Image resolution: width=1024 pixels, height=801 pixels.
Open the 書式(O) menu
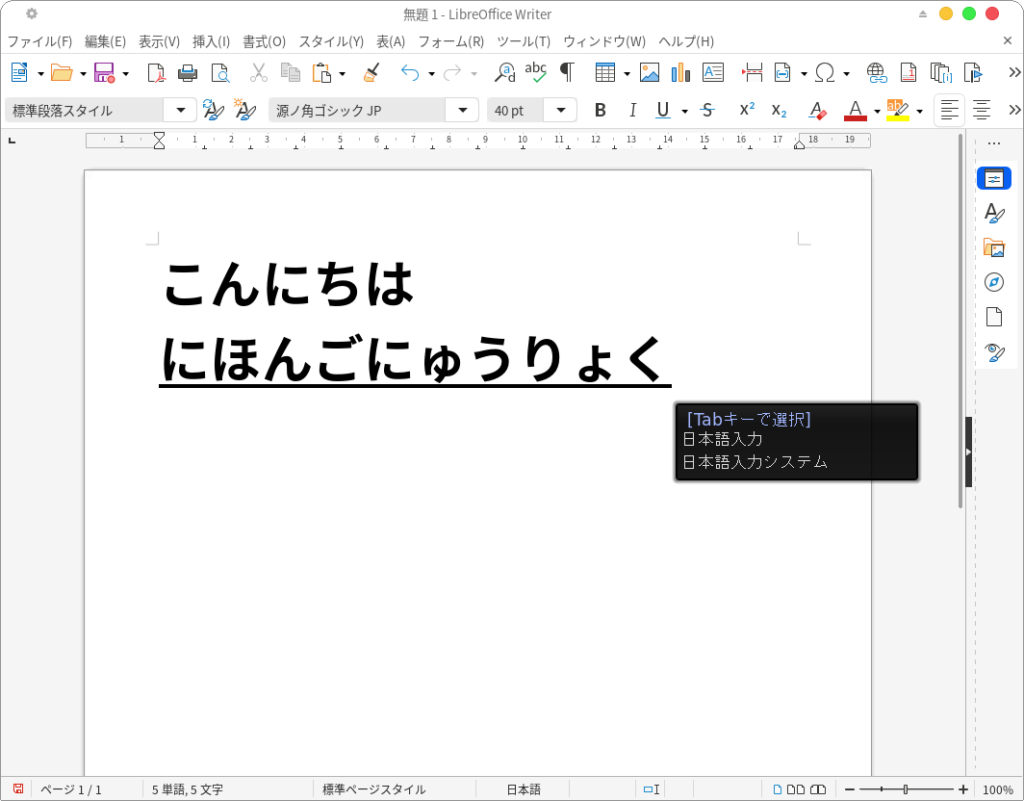point(264,41)
